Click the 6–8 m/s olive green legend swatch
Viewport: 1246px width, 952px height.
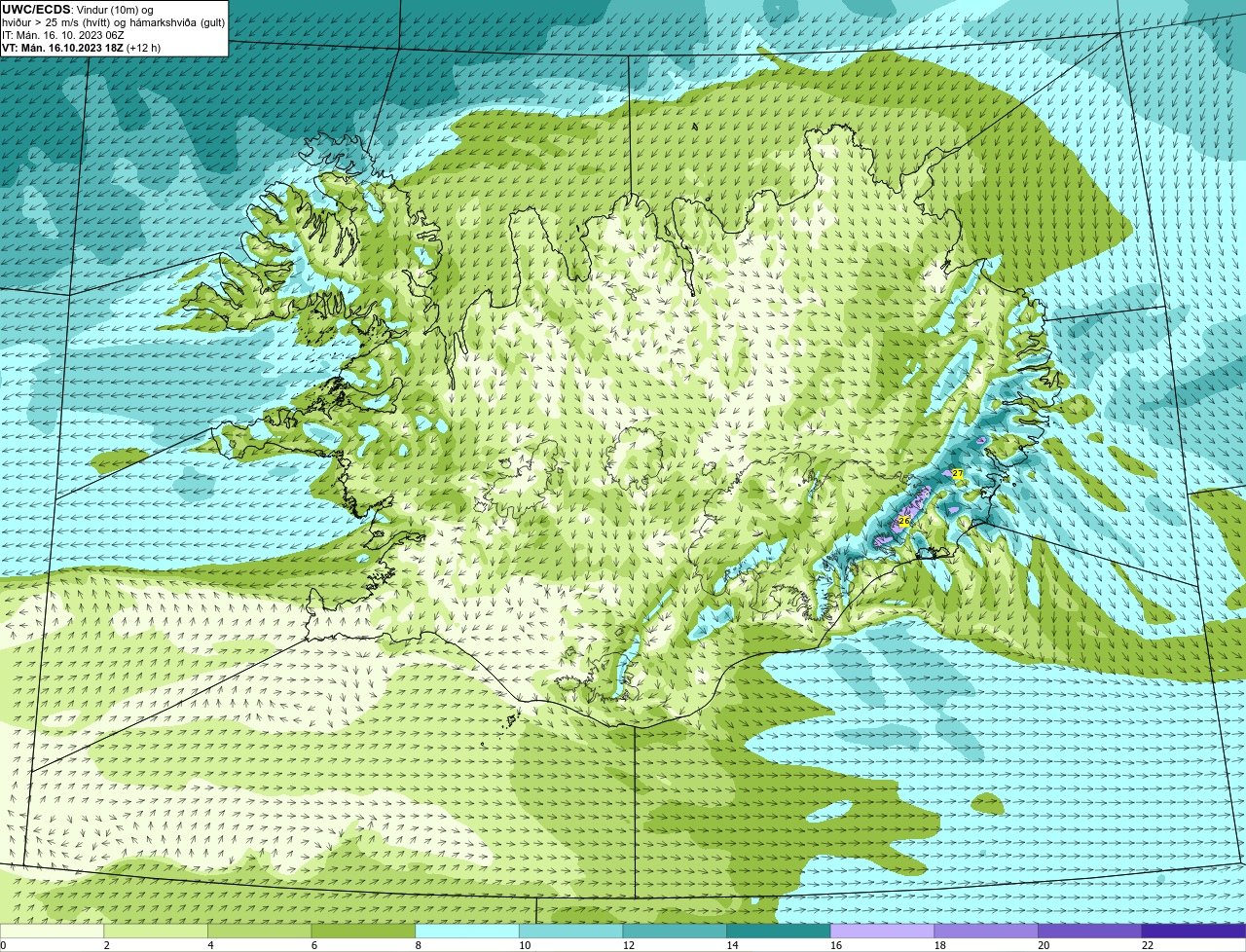[363, 931]
